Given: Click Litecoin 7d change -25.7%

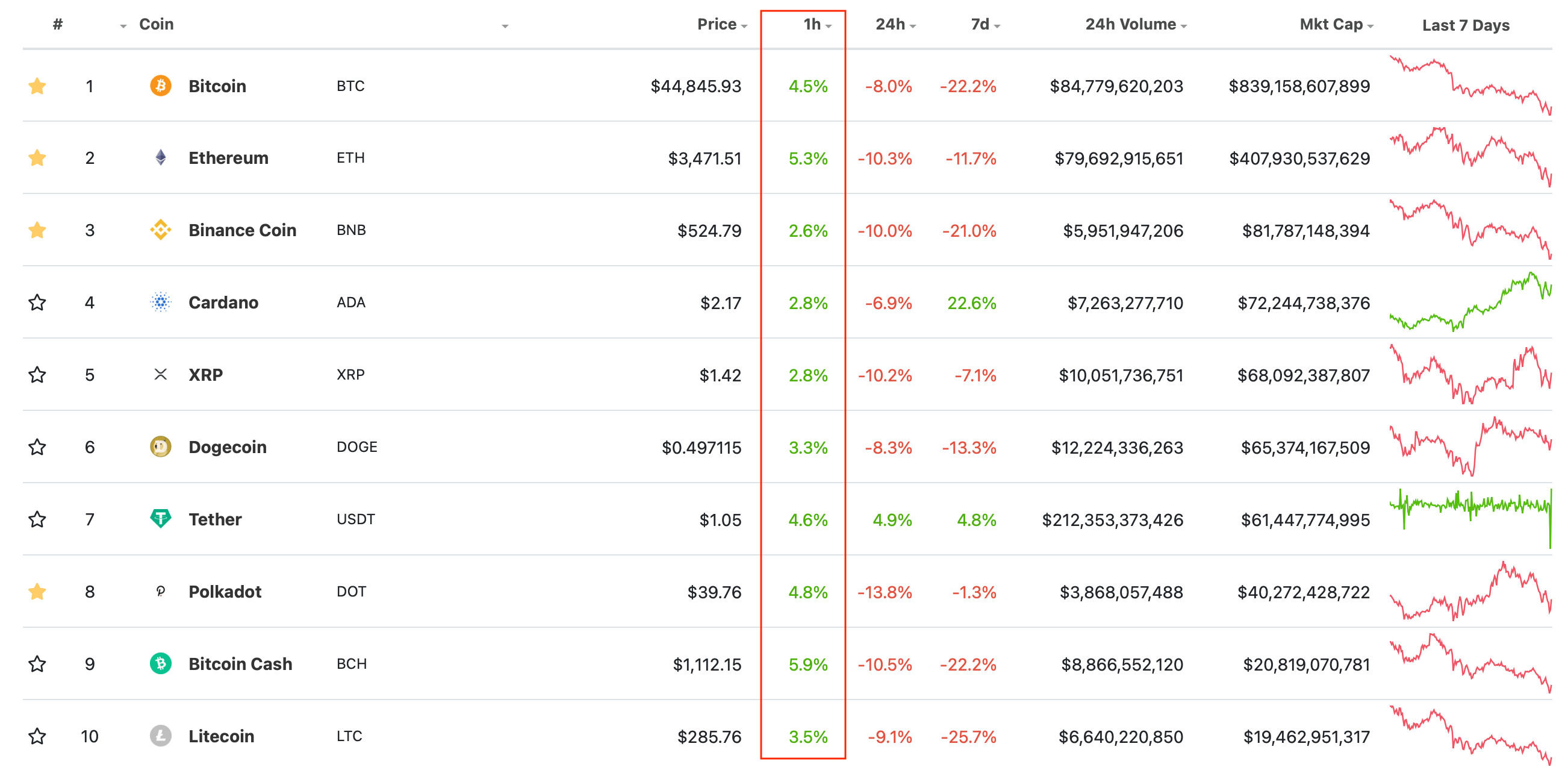Looking at the screenshot, I should pyautogui.click(x=968, y=736).
